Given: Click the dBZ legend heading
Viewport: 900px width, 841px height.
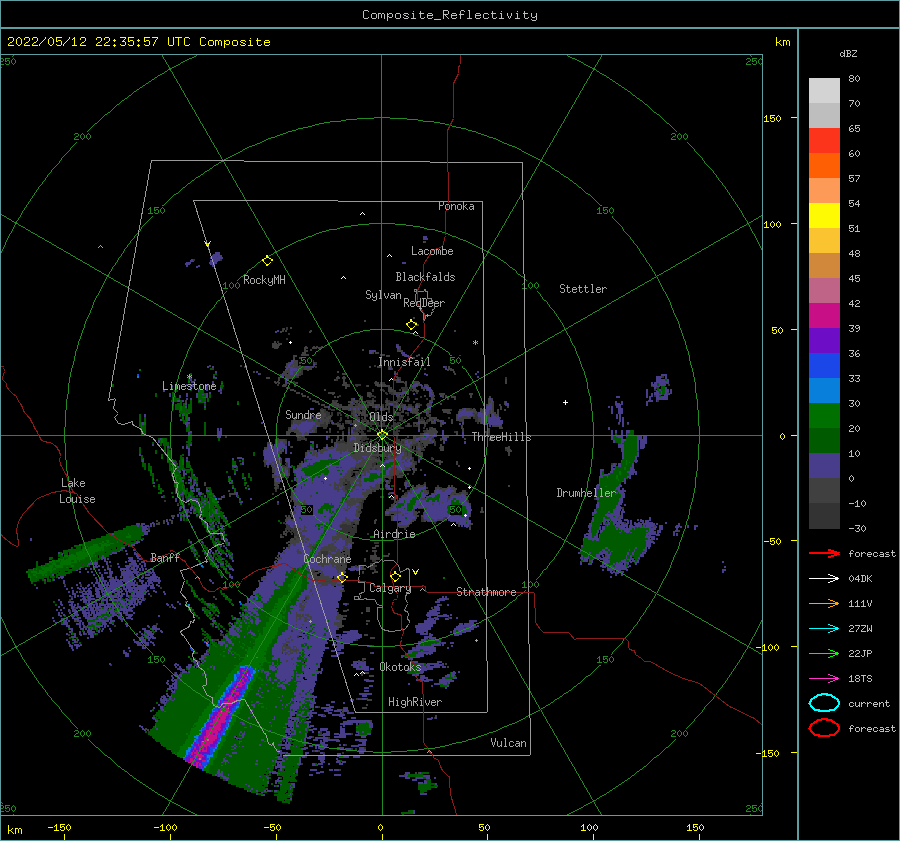Looking at the screenshot, I should [x=848, y=53].
